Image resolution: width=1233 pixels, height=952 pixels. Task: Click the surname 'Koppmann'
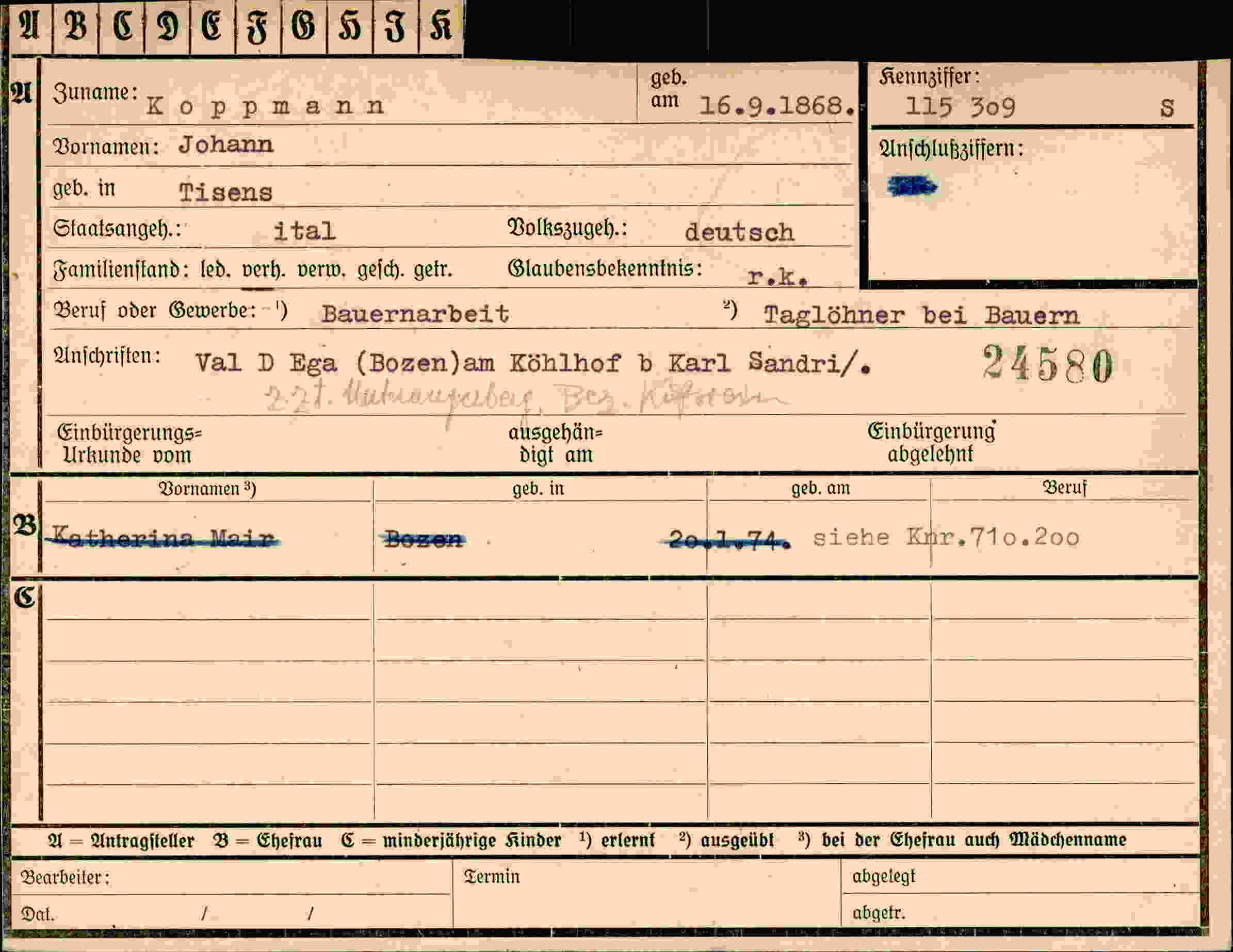click(x=265, y=106)
